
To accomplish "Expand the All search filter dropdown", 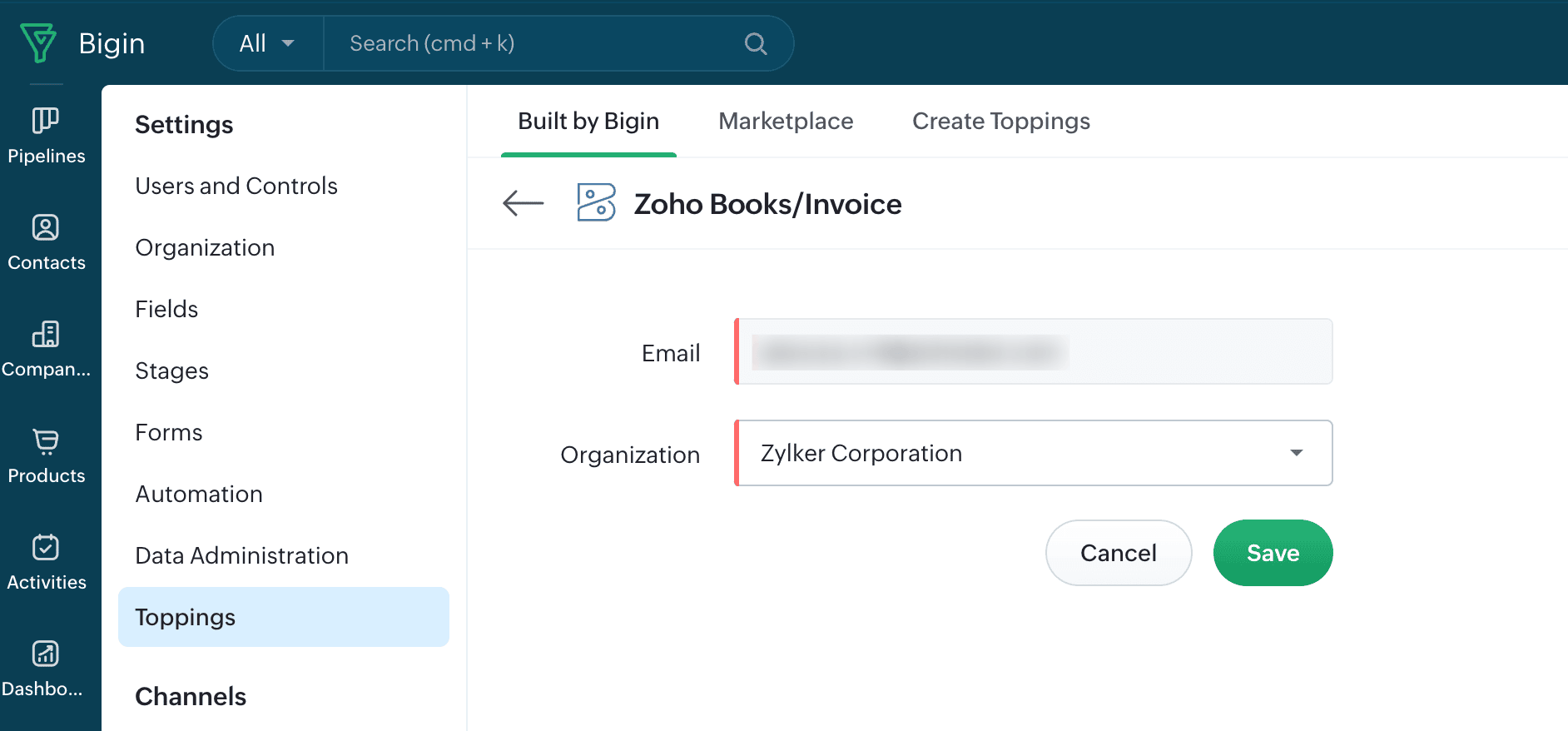I will pyautogui.click(x=267, y=43).
